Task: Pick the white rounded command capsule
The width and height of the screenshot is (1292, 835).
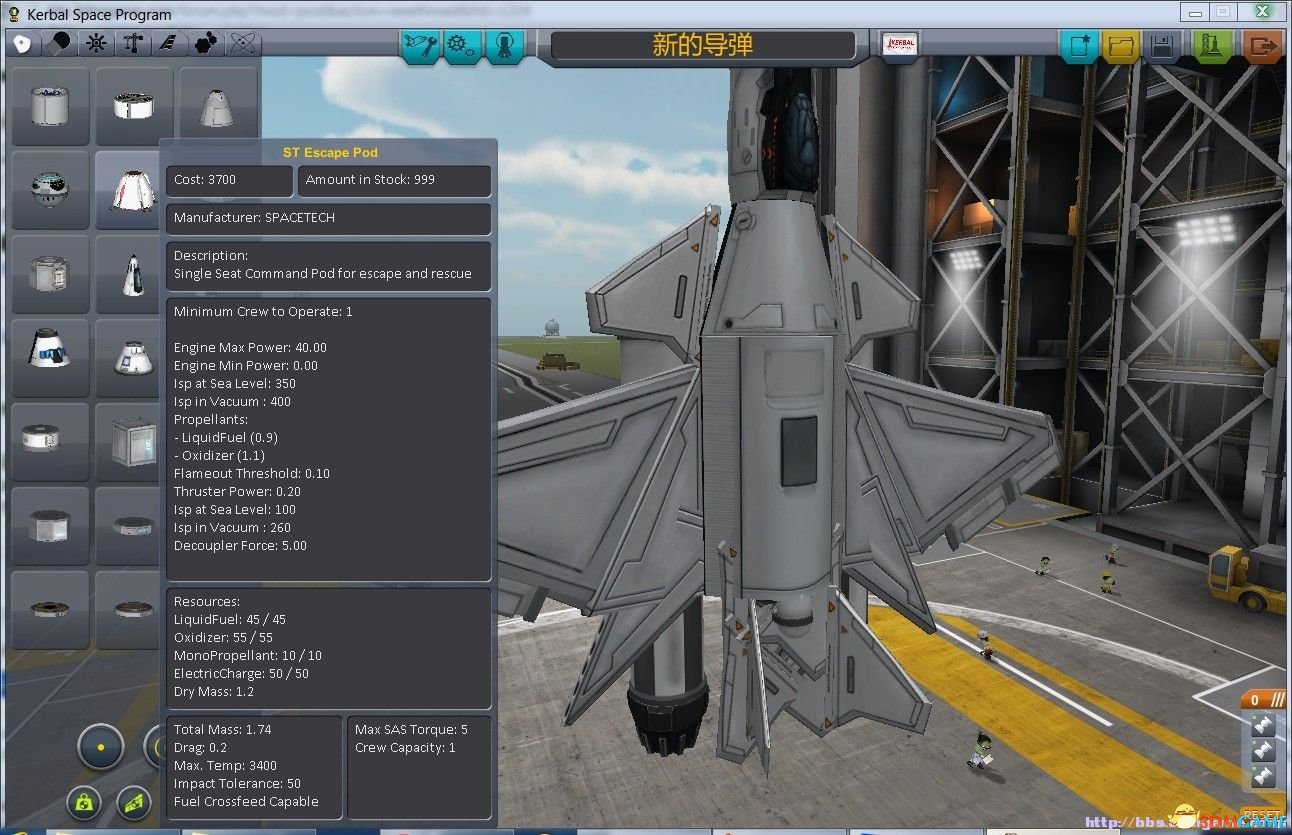Action: tap(131, 358)
